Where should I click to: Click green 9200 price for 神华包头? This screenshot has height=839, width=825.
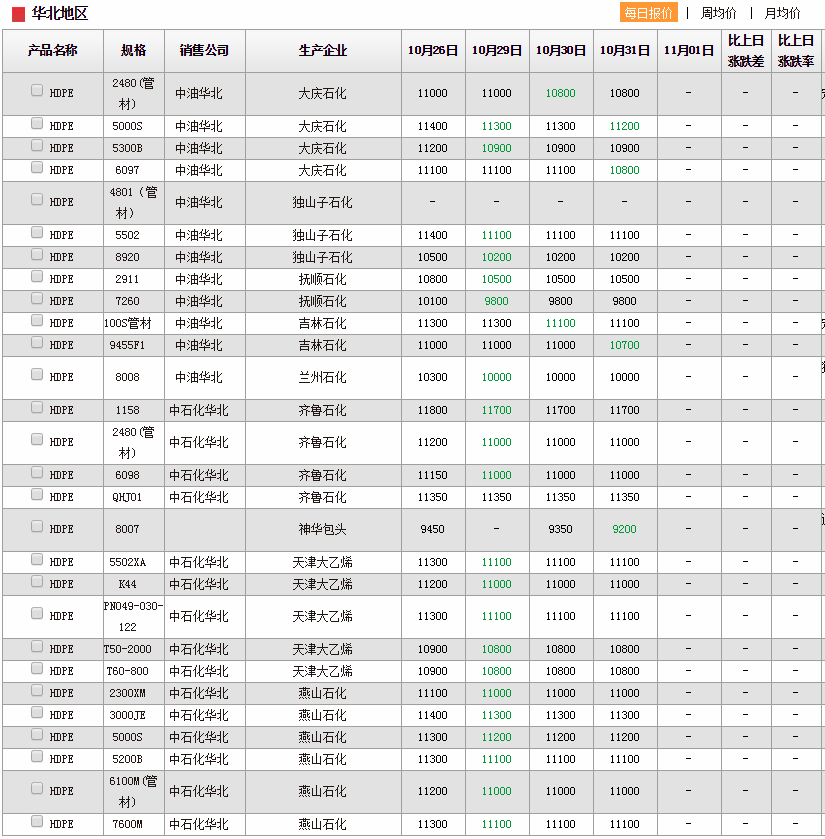624,529
